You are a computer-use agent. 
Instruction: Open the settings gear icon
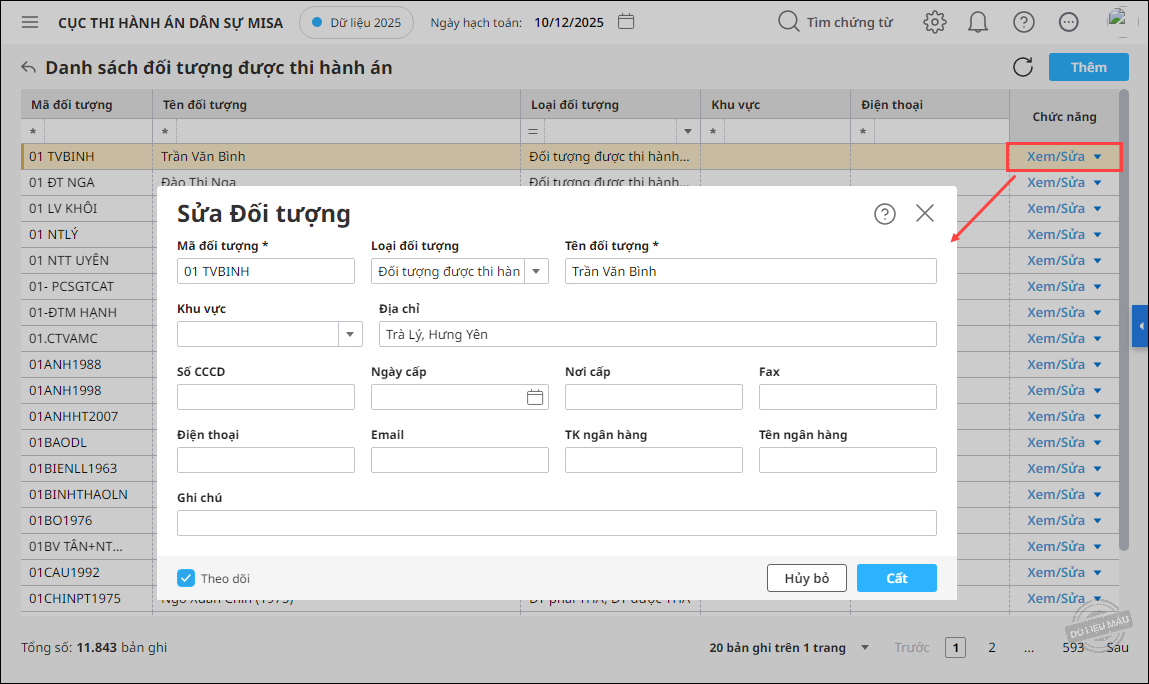(x=934, y=22)
